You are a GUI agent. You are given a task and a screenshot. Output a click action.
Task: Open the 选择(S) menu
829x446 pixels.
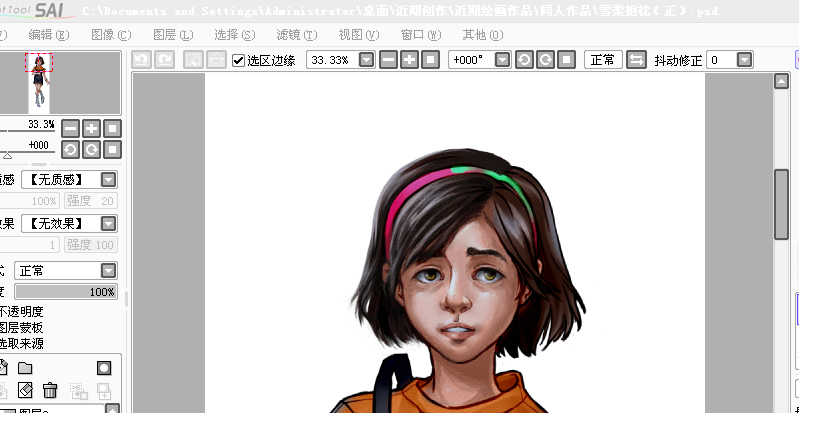[x=235, y=35]
